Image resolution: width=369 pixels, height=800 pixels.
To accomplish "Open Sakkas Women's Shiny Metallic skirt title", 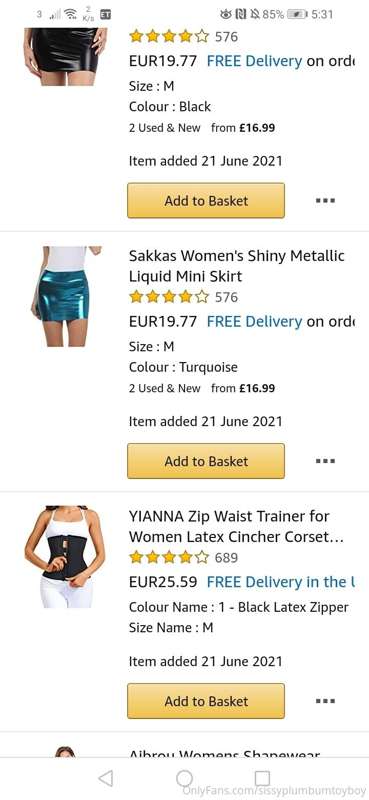I will [x=237, y=266].
